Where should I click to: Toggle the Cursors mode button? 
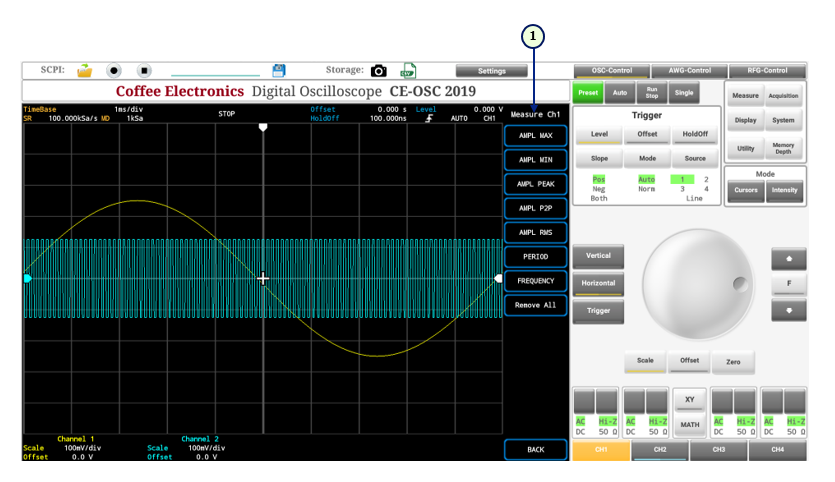[745, 190]
